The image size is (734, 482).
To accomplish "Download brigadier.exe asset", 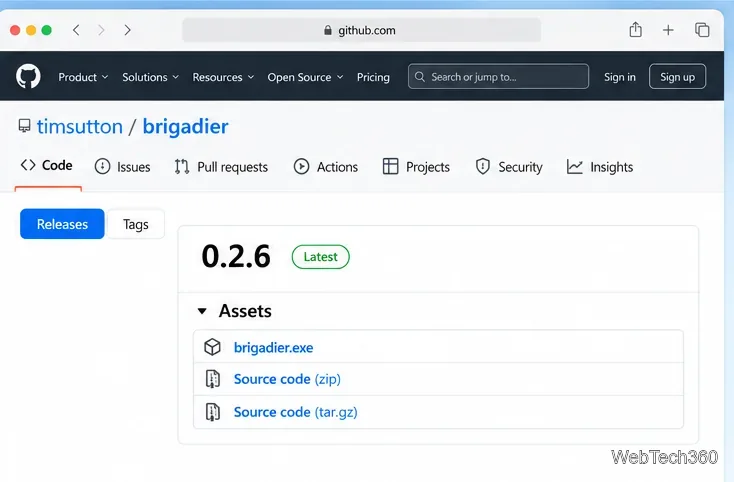I will [x=273, y=348].
